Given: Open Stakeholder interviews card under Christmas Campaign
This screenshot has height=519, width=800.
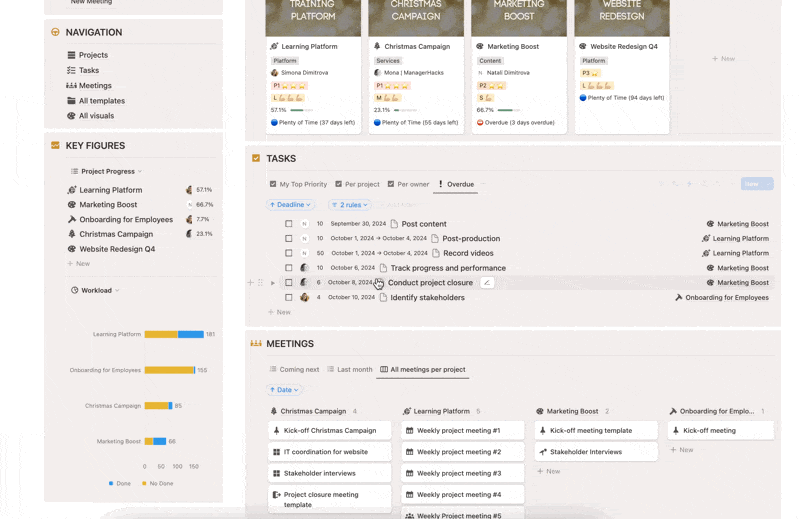Looking at the screenshot, I should point(330,474).
